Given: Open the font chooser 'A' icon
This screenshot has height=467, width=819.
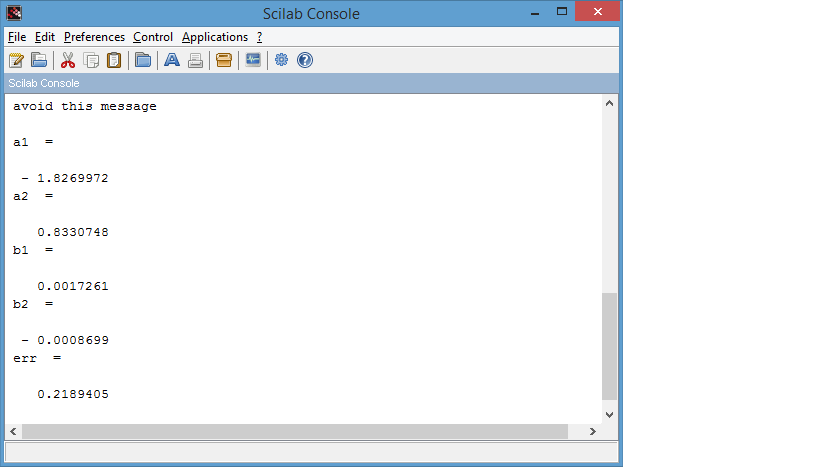Looking at the screenshot, I should (172, 60).
